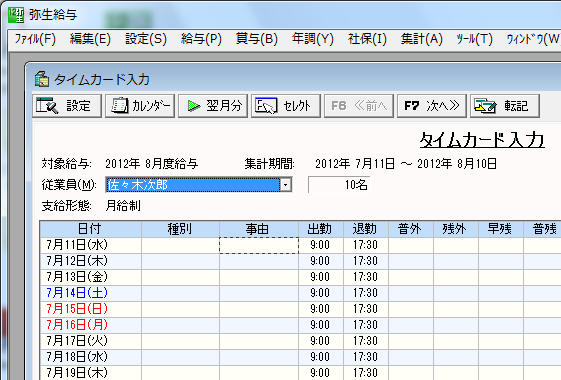Click the 10名 count field
This screenshot has height=380, width=561.
tap(339, 185)
